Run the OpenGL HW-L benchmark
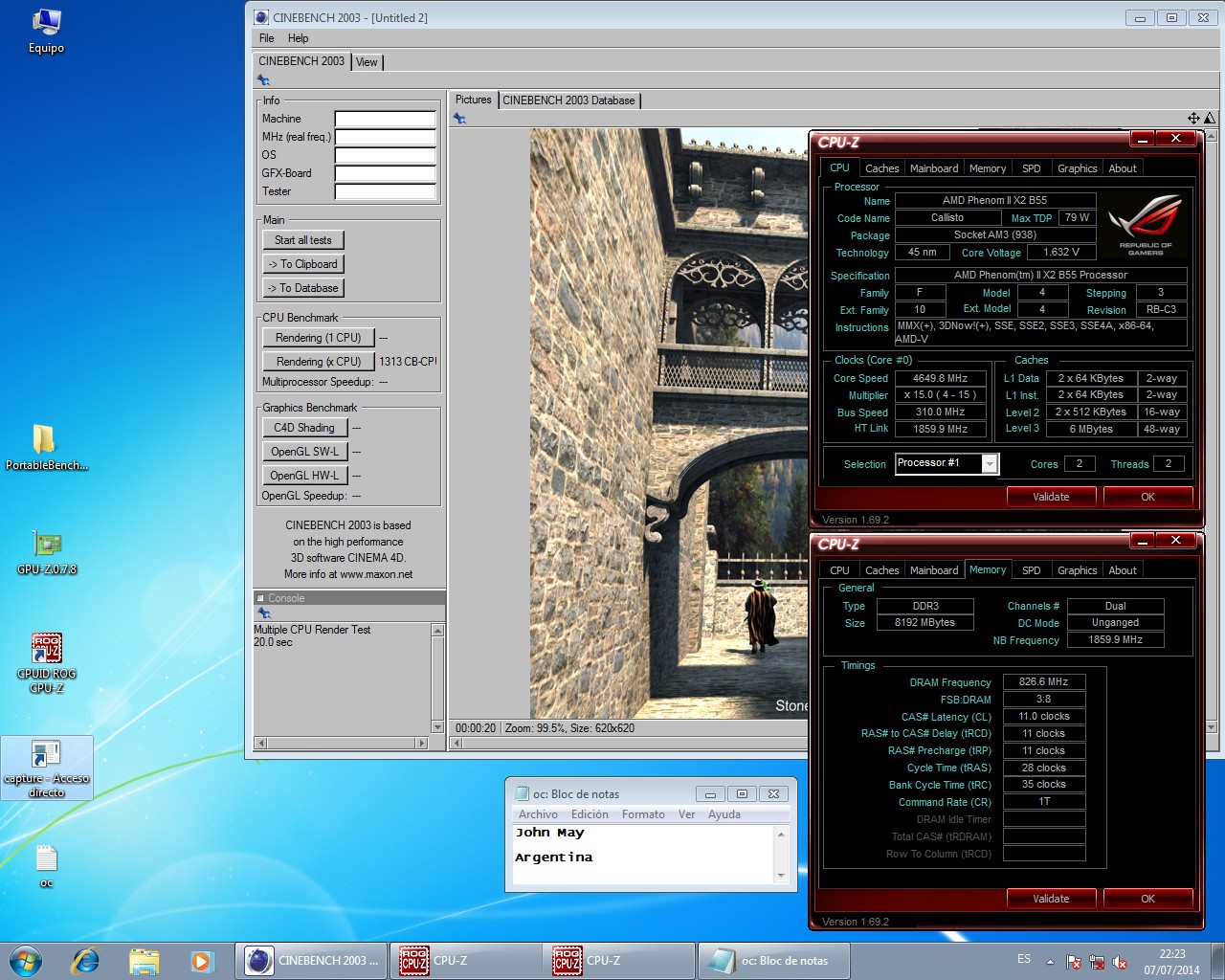This screenshot has width=1225, height=980. 304,476
